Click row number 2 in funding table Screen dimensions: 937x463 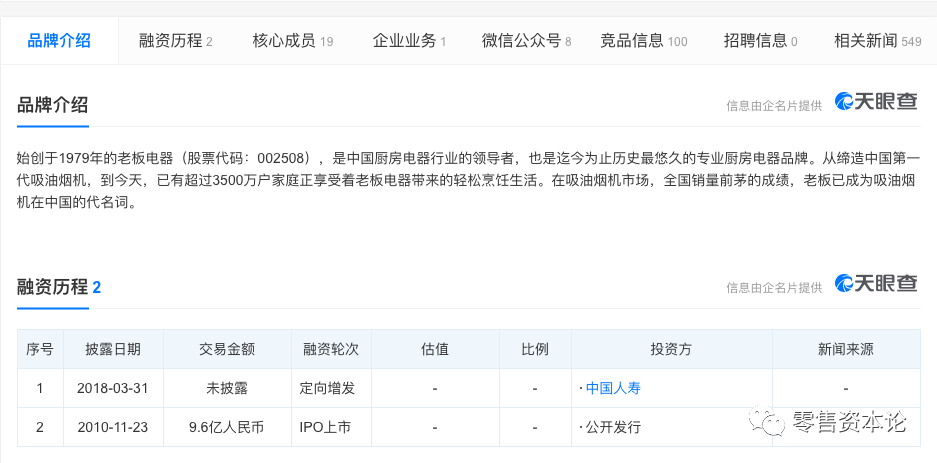40,427
